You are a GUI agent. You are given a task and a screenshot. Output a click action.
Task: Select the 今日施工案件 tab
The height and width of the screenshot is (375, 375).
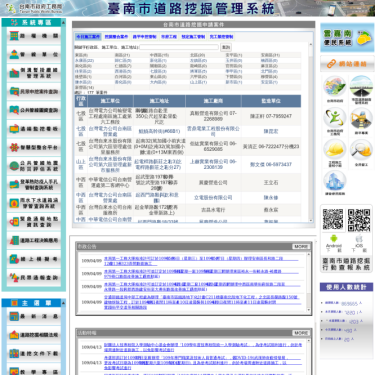pyautogui.click(x=88, y=37)
